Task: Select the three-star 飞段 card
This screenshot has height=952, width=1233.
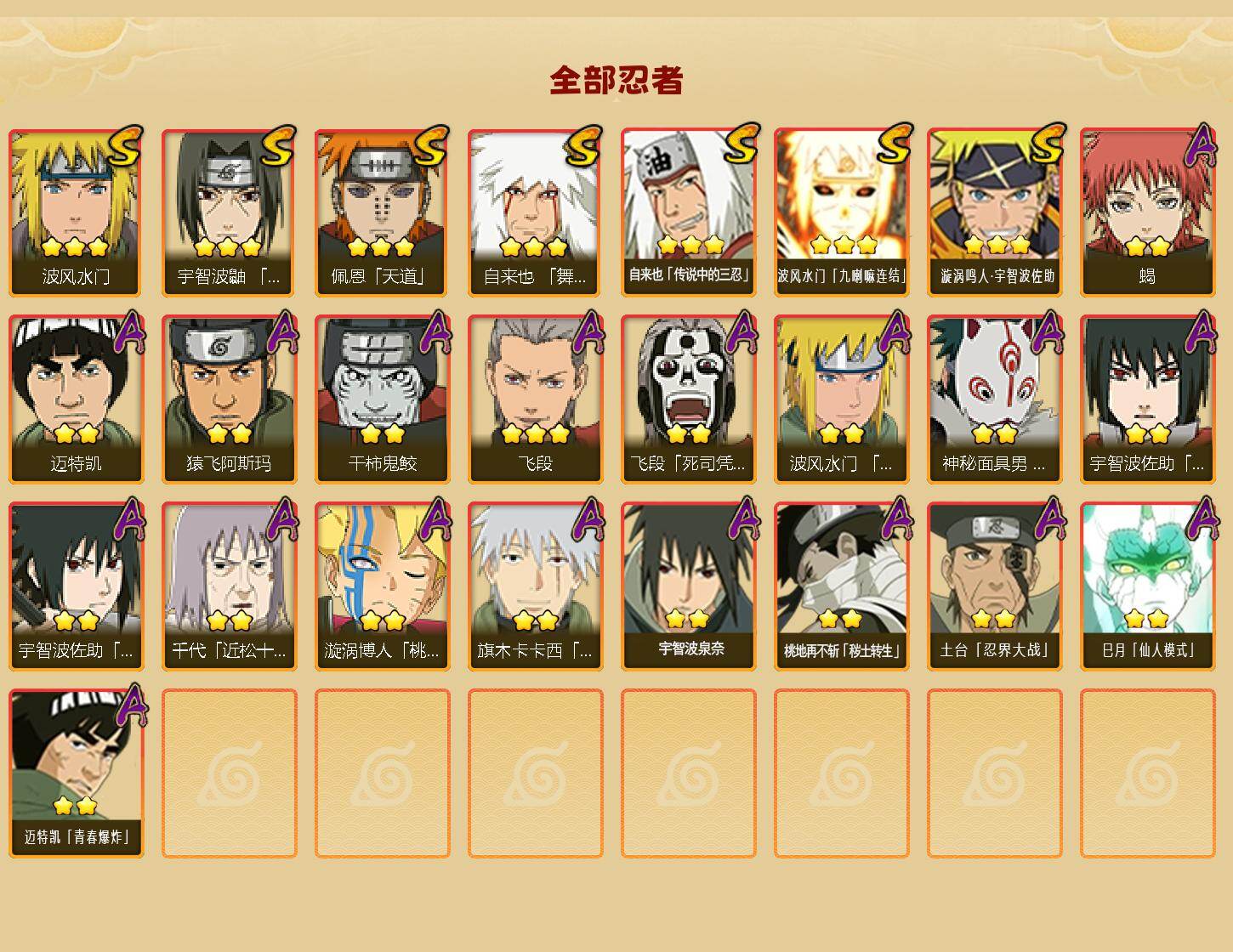Action: click(x=536, y=399)
